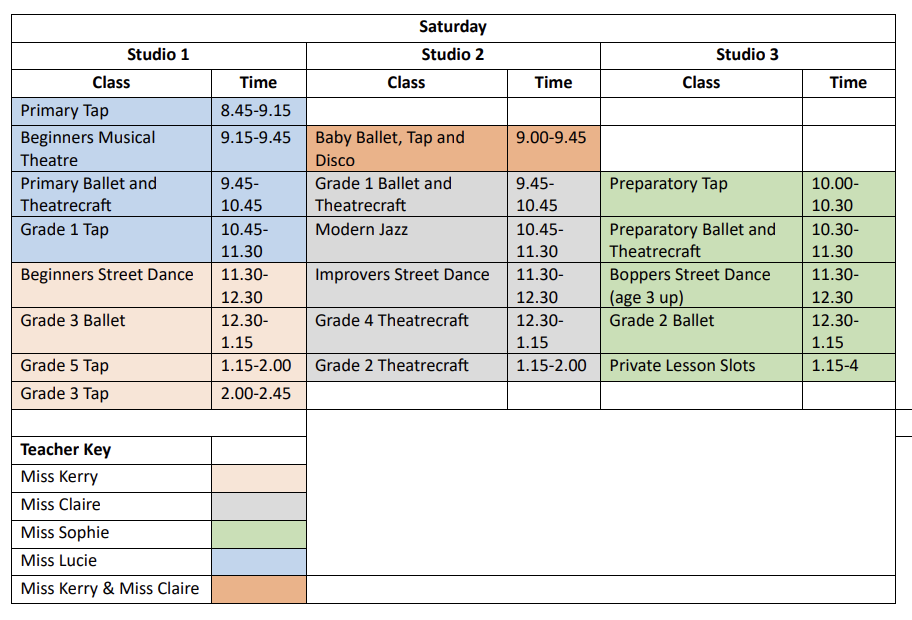Click the Grade 5 Tap cell
Image resolution: width=912 pixels, height=620 pixels.
111,366
